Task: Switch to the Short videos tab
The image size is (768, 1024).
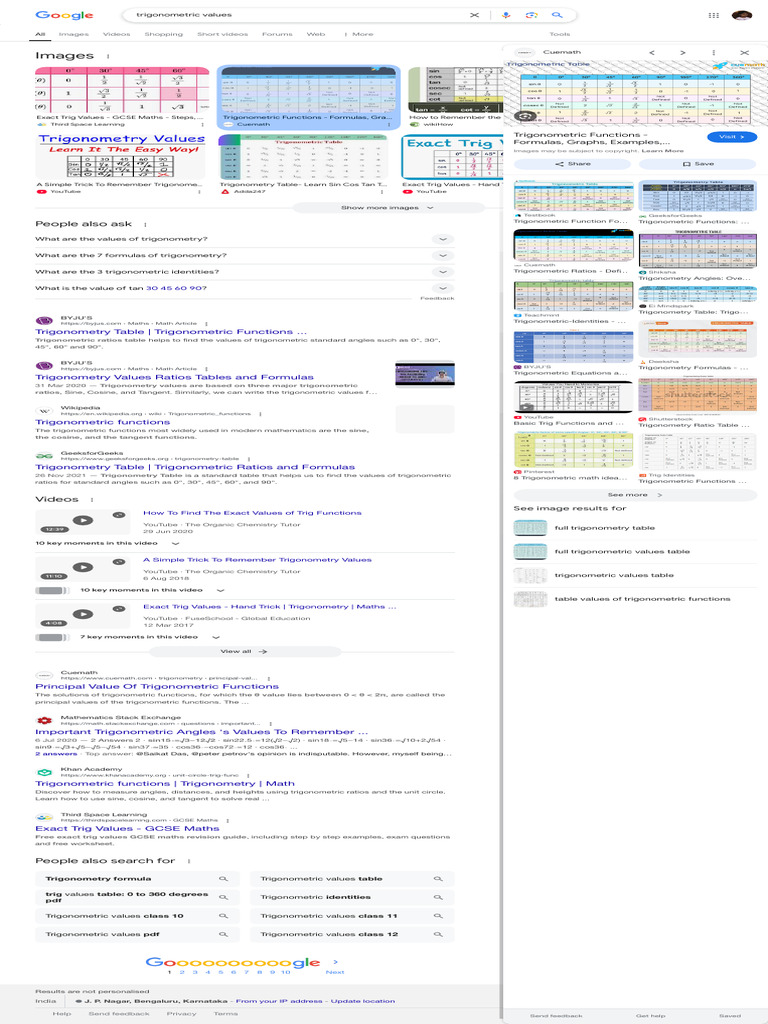Action: coord(222,34)
